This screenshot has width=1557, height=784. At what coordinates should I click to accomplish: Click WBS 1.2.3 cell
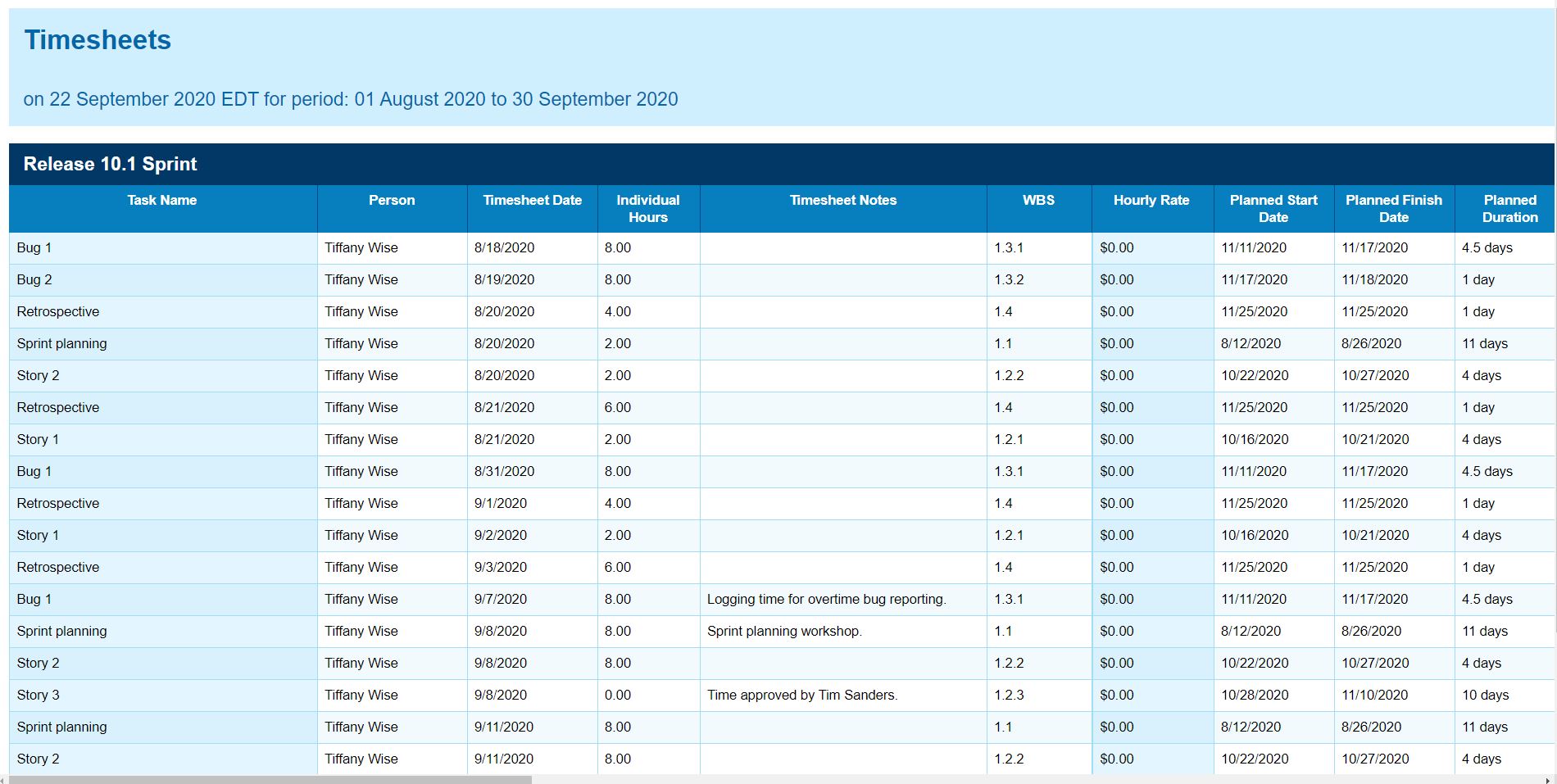pos(1039,695)
